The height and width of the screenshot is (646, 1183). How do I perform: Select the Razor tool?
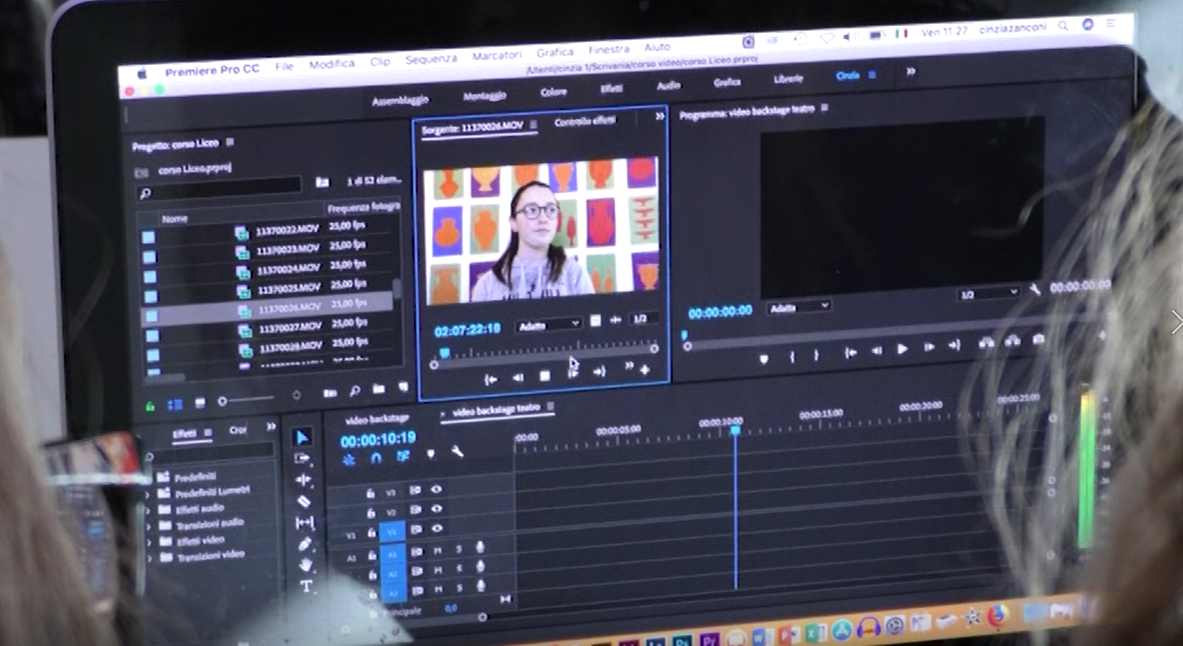coord(303,501)
